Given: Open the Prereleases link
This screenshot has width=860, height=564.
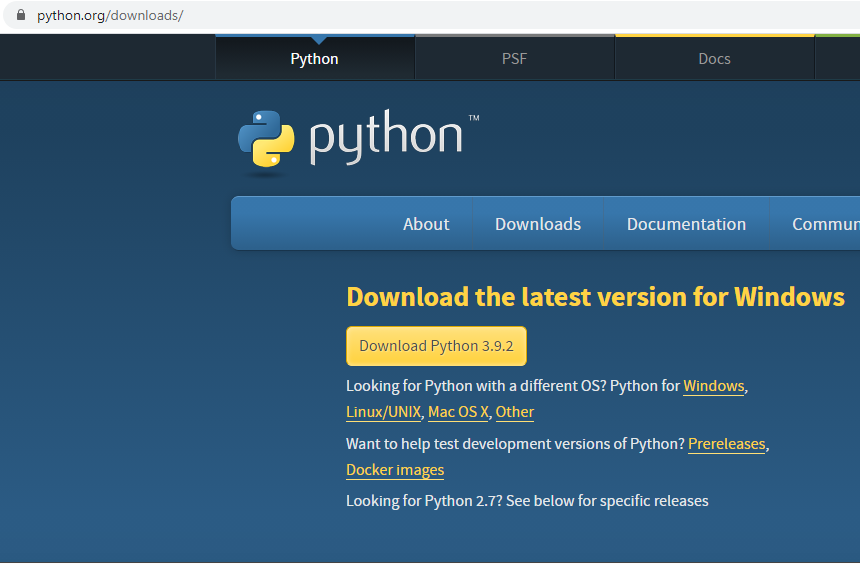Looking at the screenshot, I should (x=727, y=444).
